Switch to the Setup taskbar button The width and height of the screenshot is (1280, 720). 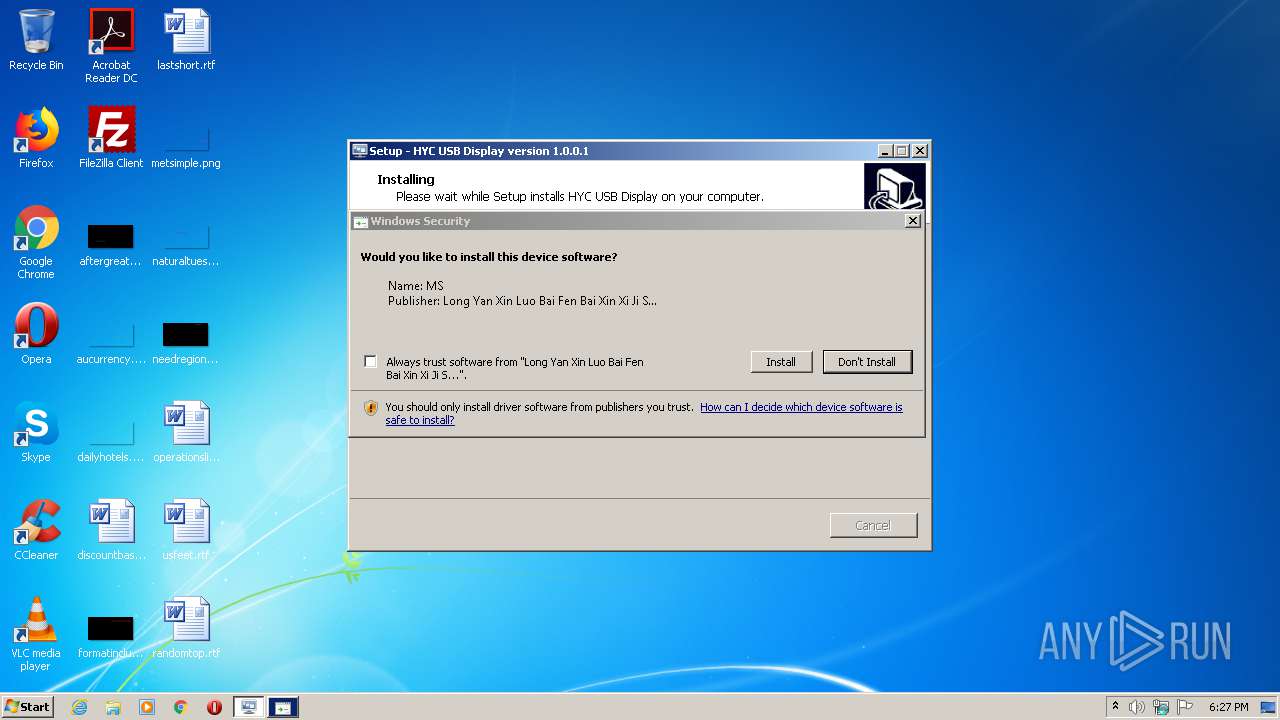(x=249, y=707)
